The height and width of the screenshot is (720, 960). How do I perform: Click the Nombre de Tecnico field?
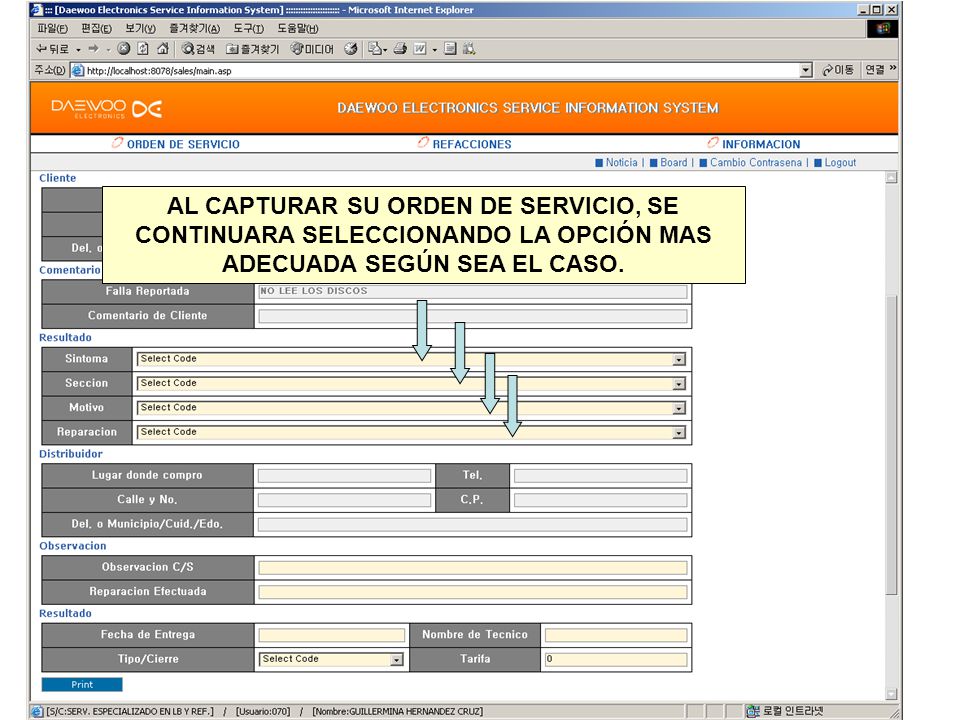click(x=616, y=635)
